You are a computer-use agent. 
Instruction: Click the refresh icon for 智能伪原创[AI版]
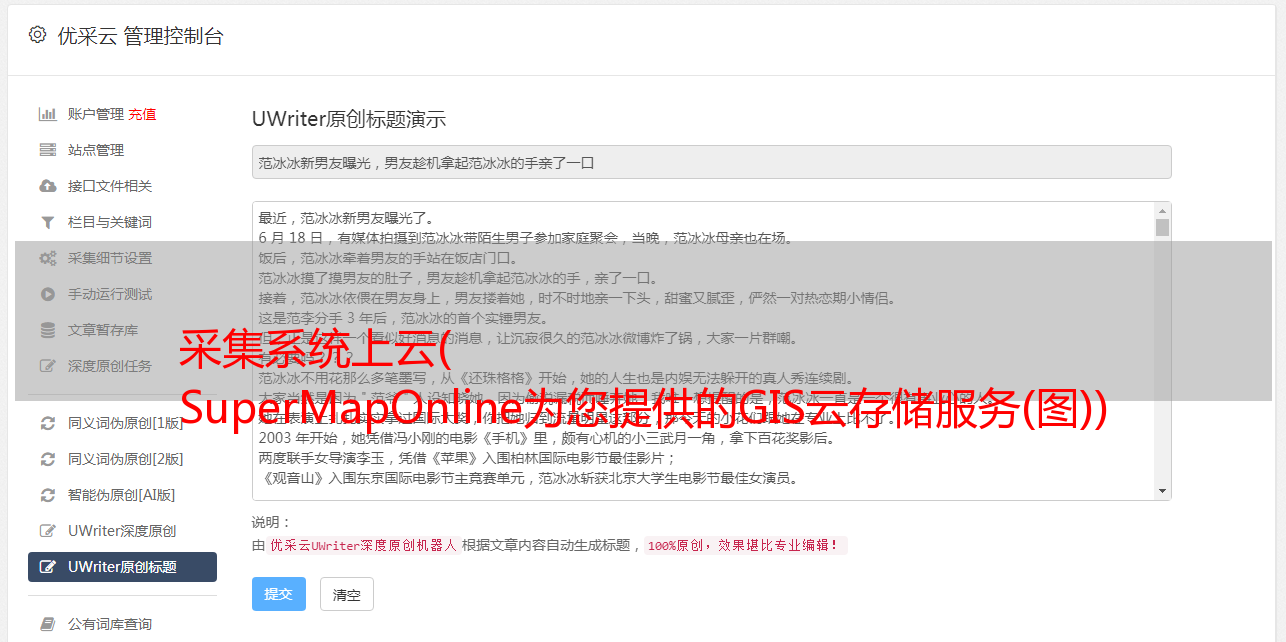47,495
